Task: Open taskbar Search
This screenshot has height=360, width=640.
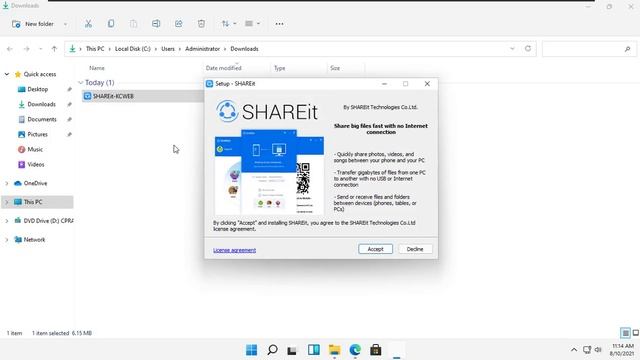Action: pyautogui.click(x=272, y=350)
